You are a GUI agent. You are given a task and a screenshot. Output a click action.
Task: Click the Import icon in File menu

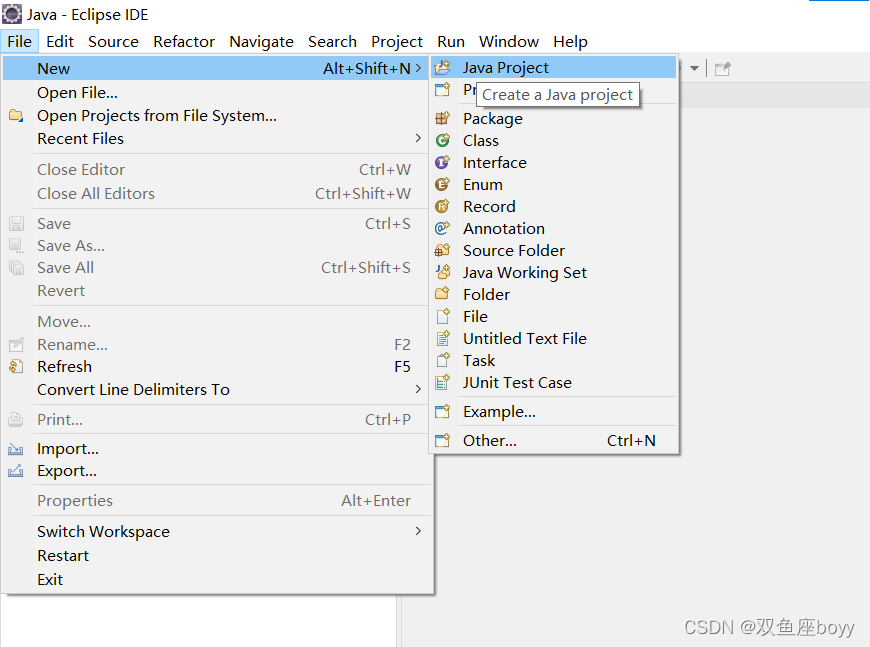click(x=16, y=449)
